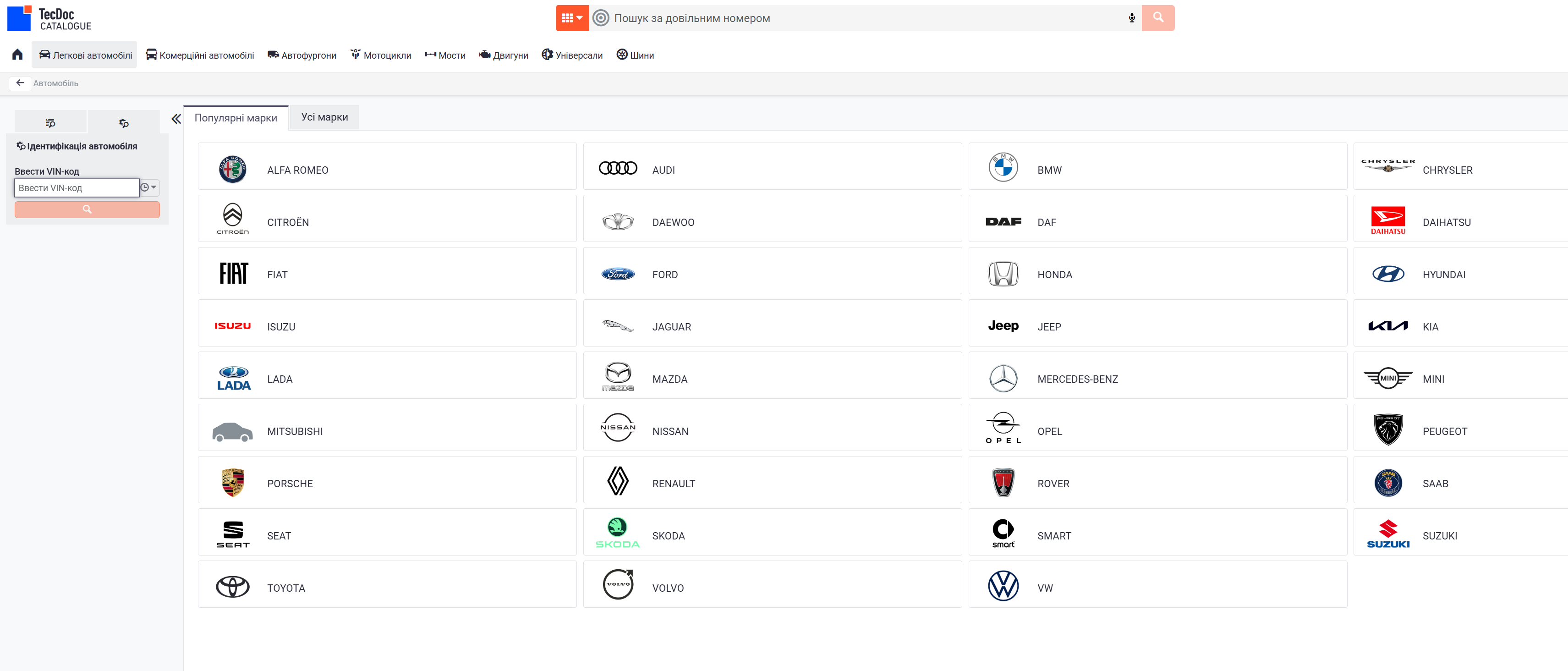This screenshot has width=1568, height=671.
Task: Open the Шини category
Action: [635, 55]
